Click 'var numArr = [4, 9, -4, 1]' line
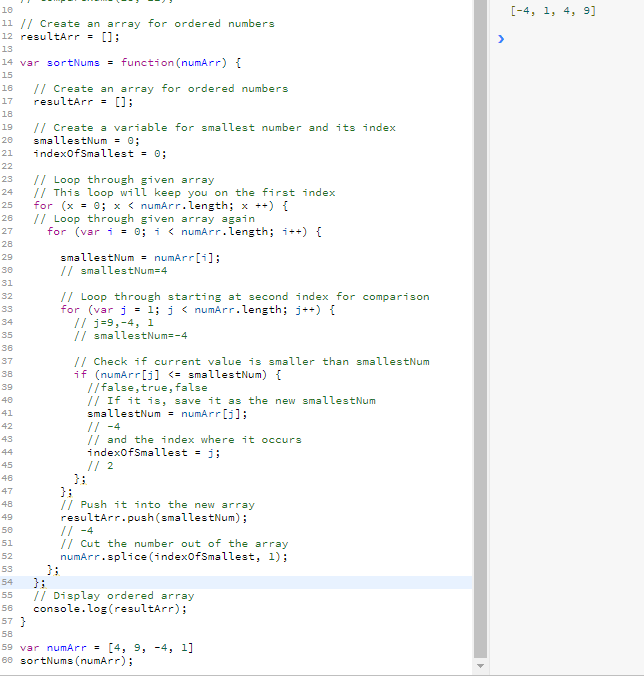 click(x=106, y=648)
